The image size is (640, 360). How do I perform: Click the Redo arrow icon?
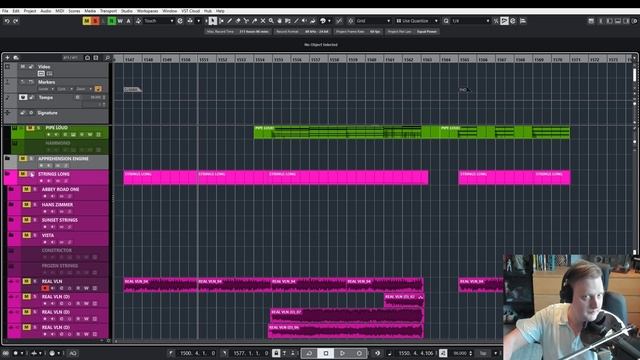16,21
